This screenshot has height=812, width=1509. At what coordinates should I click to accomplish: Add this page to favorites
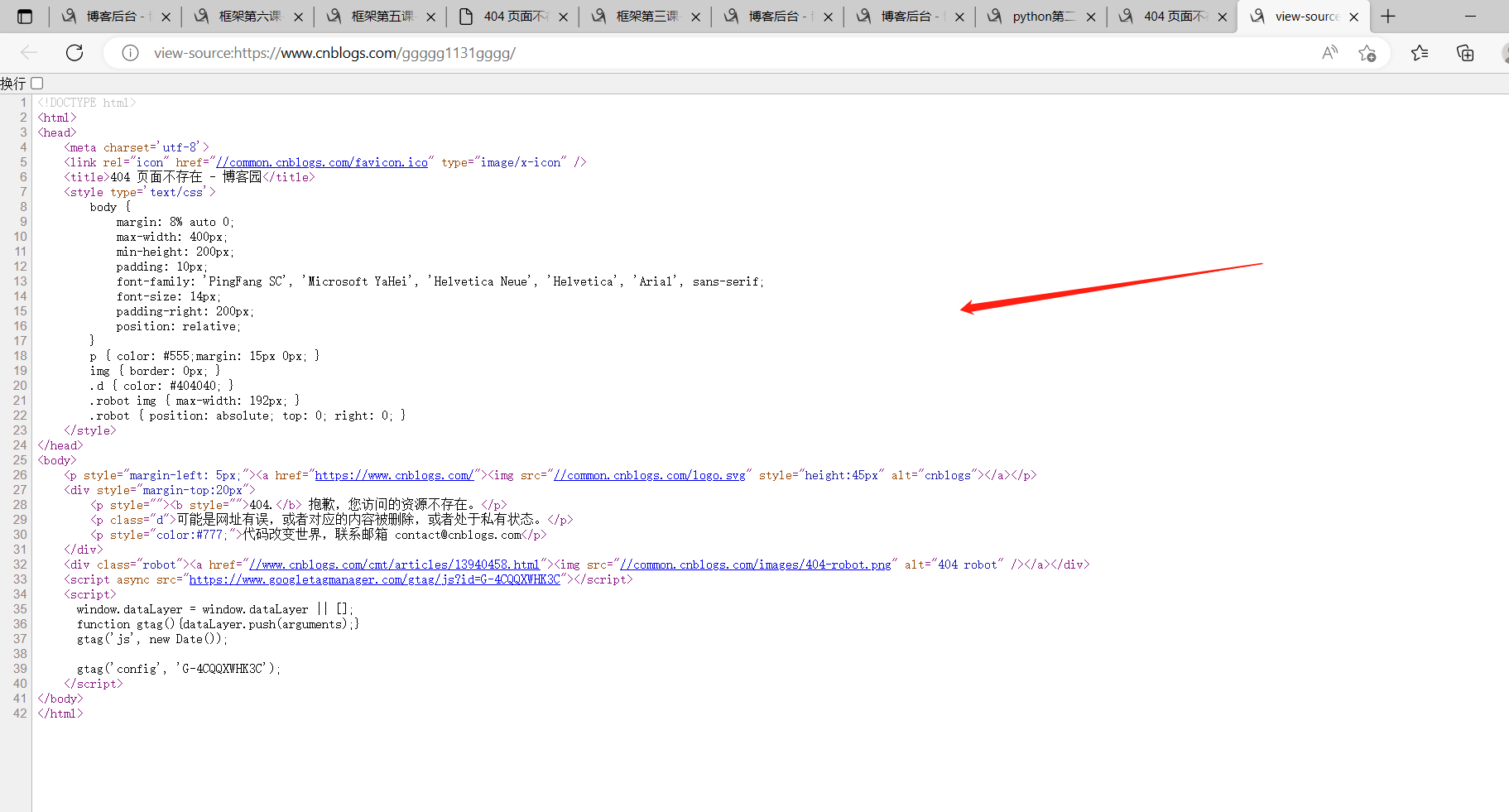coord(1367,53)
